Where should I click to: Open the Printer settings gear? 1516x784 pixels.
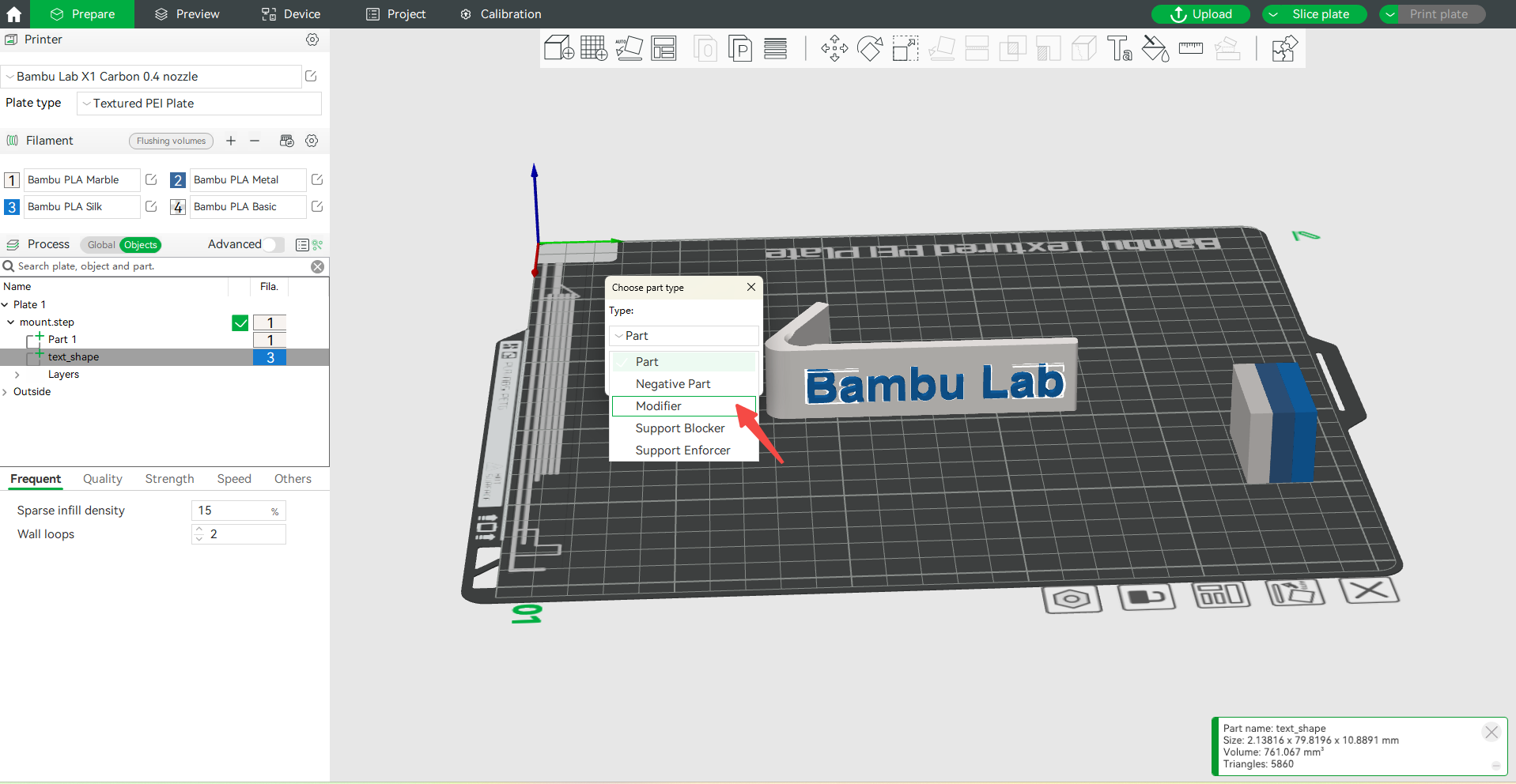312,40
